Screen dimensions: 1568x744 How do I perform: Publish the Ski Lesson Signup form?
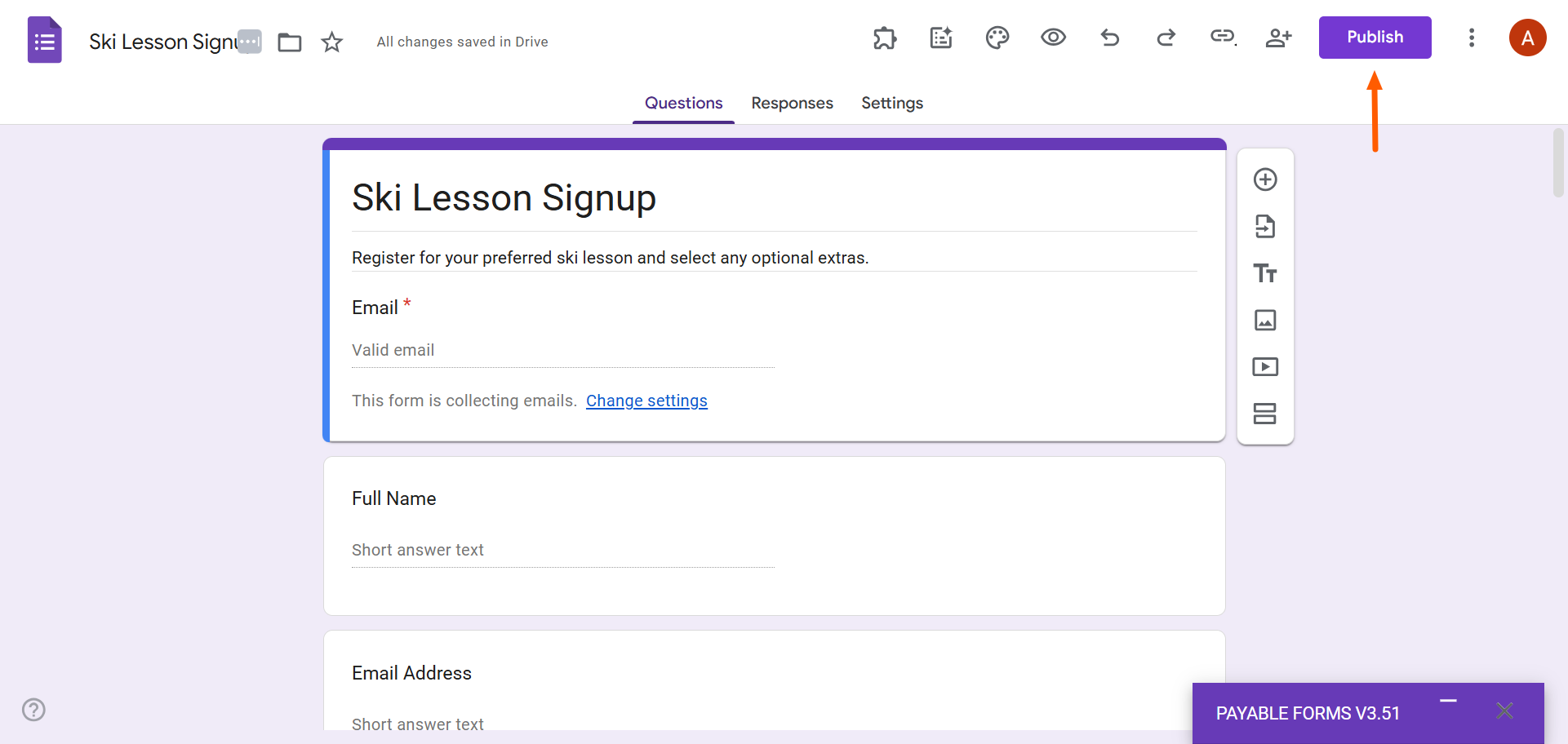(1375, 37)
